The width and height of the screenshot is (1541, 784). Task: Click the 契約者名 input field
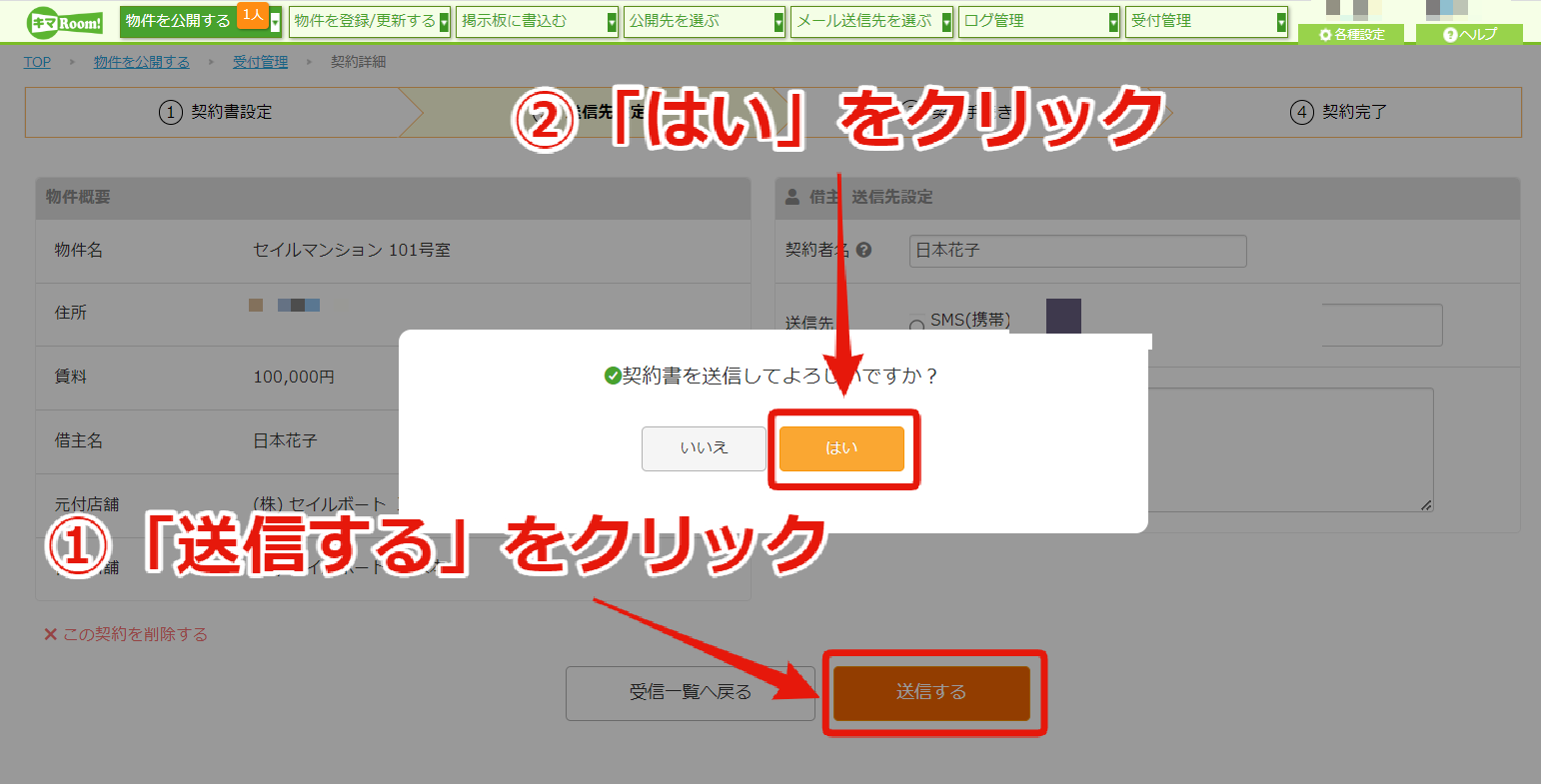(x=1078, y=251)
